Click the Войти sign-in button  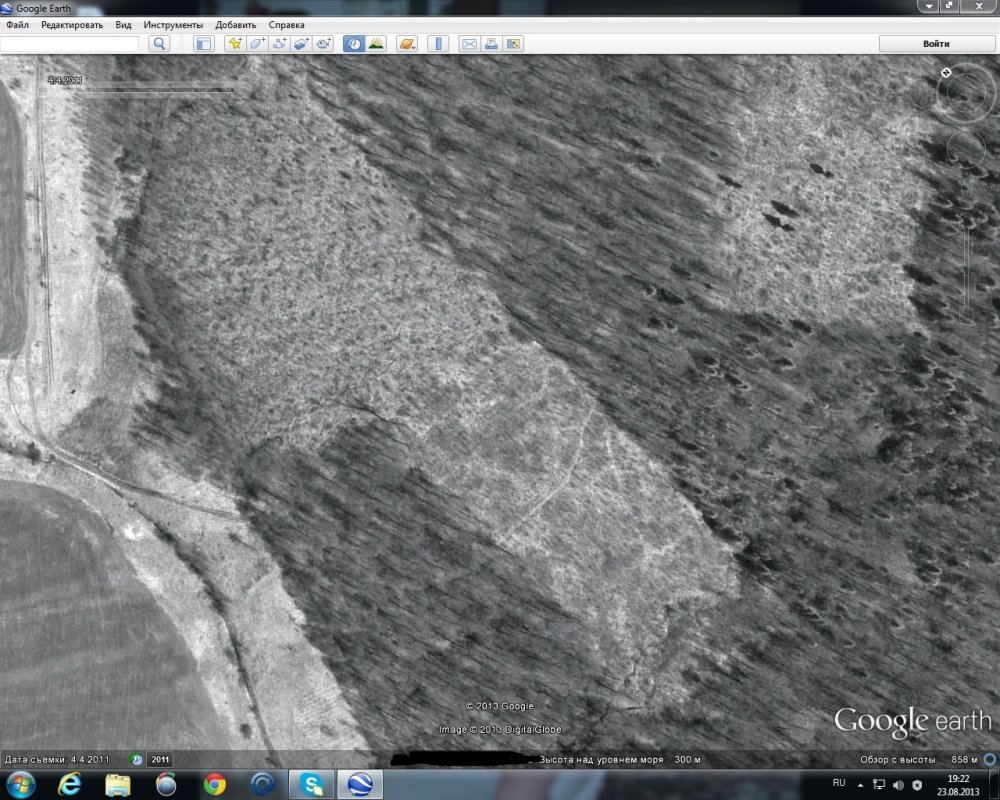[936, 44]
